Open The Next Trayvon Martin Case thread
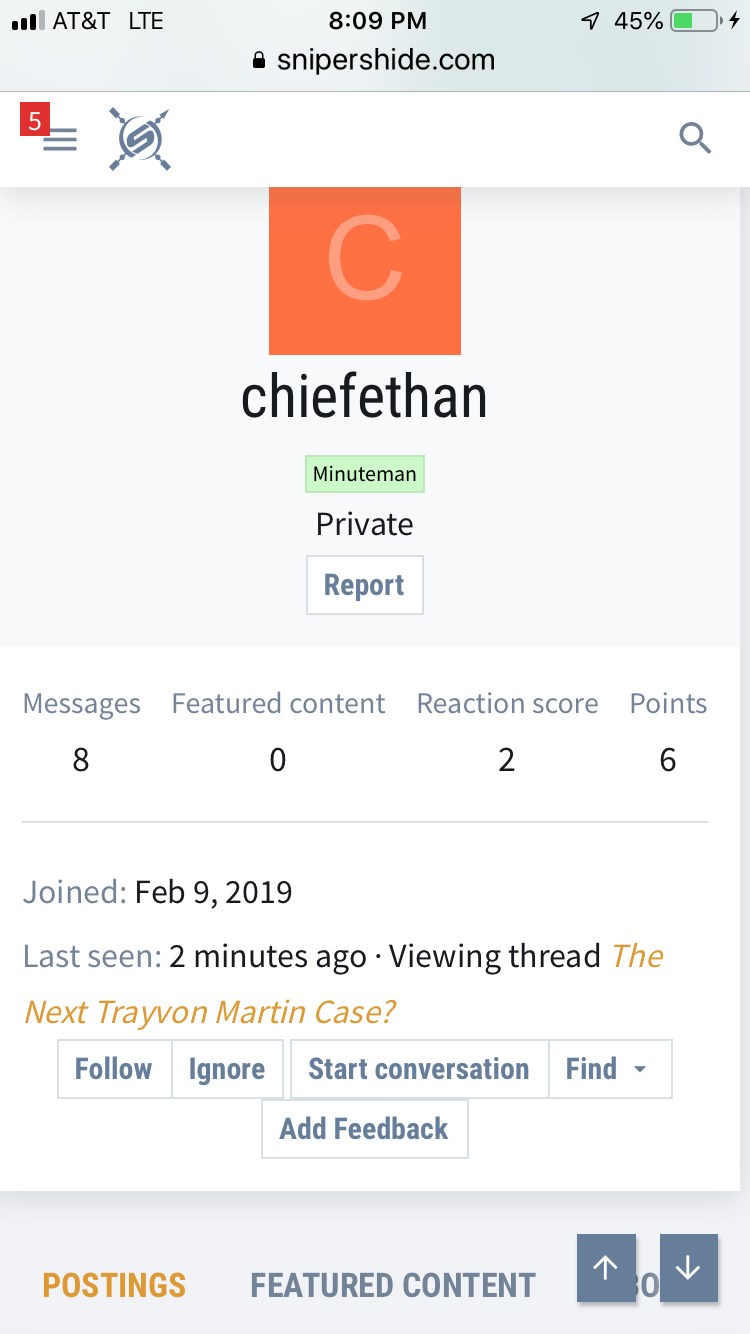The image size is (750, 1334). pyautogui.click(x=210, y=1012)
